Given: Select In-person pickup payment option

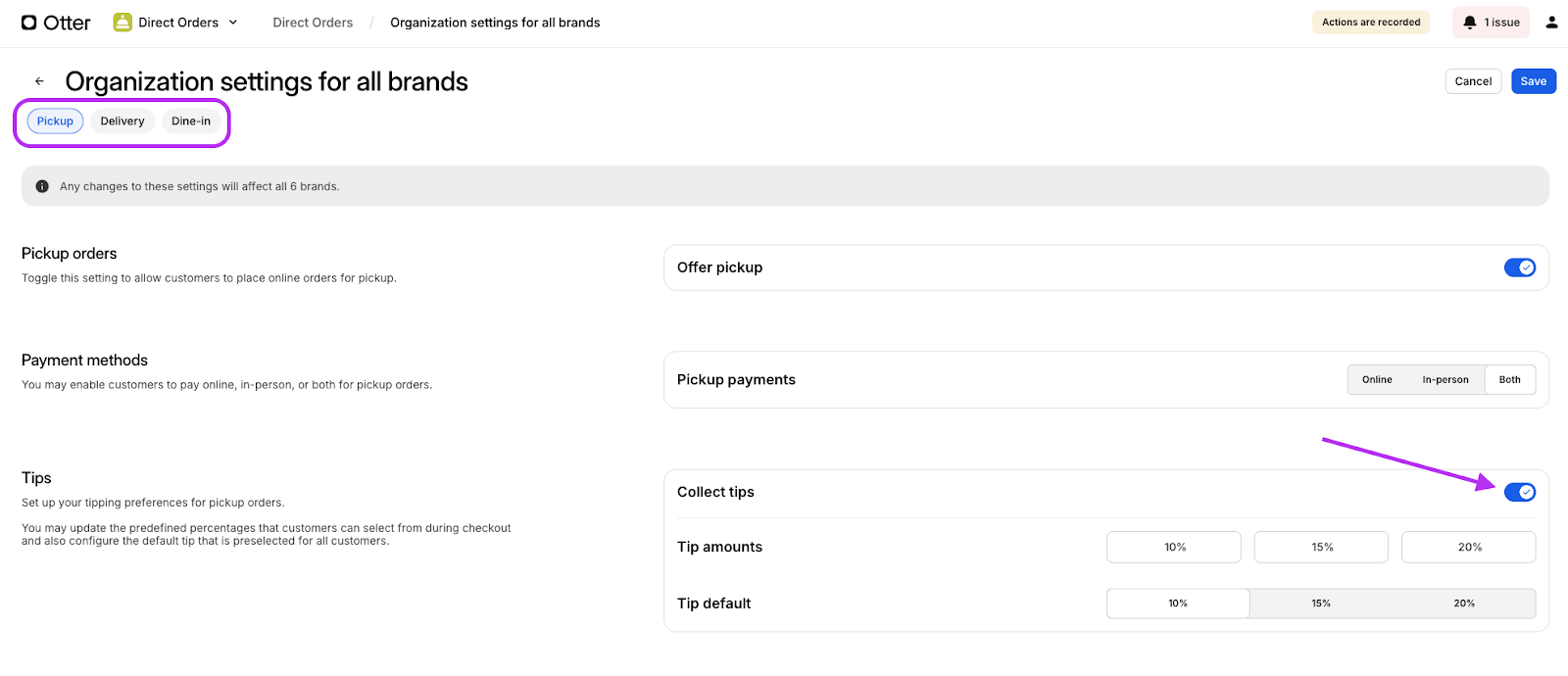Looking at the screenshot, I should pos(1445,380).
